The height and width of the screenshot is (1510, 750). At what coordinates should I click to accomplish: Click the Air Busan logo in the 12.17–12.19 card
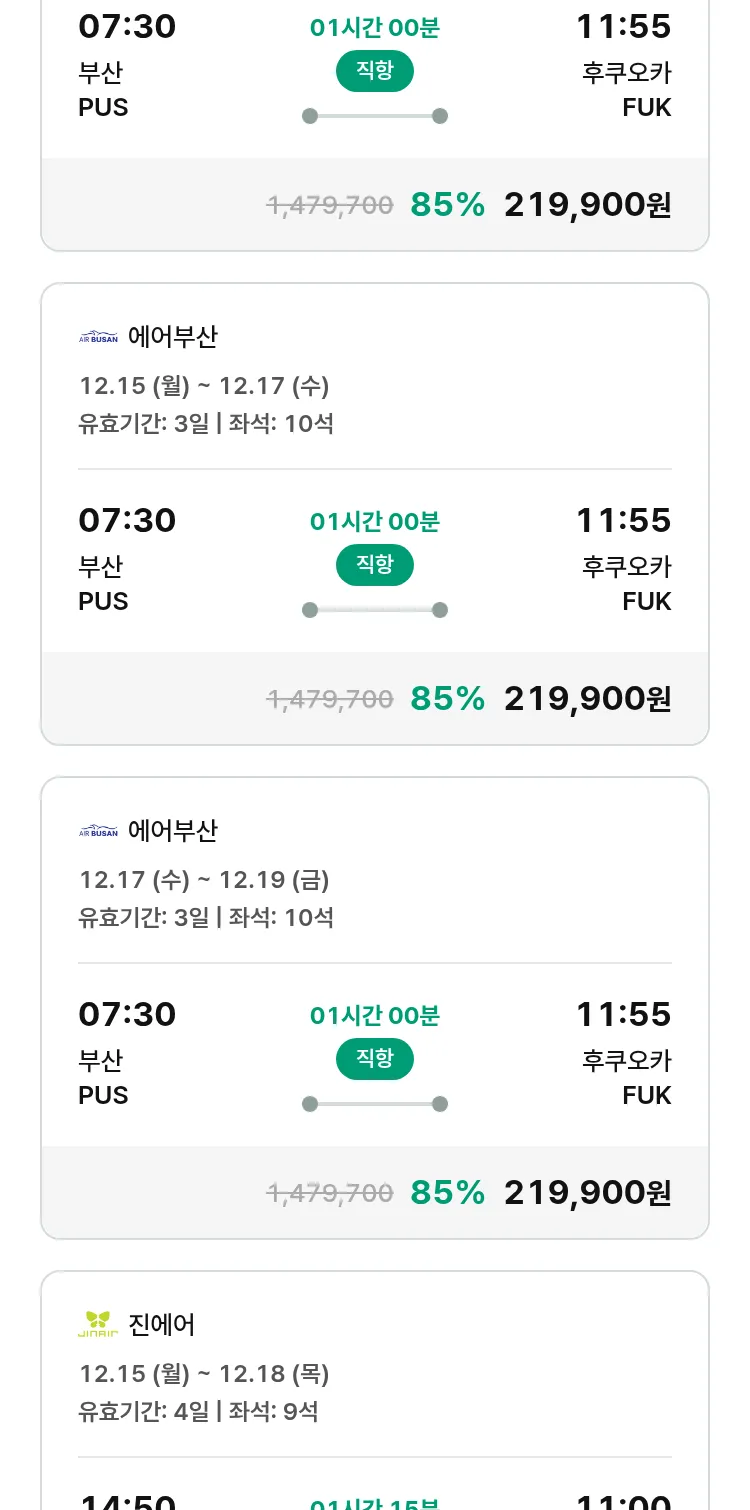pos(98,832)
